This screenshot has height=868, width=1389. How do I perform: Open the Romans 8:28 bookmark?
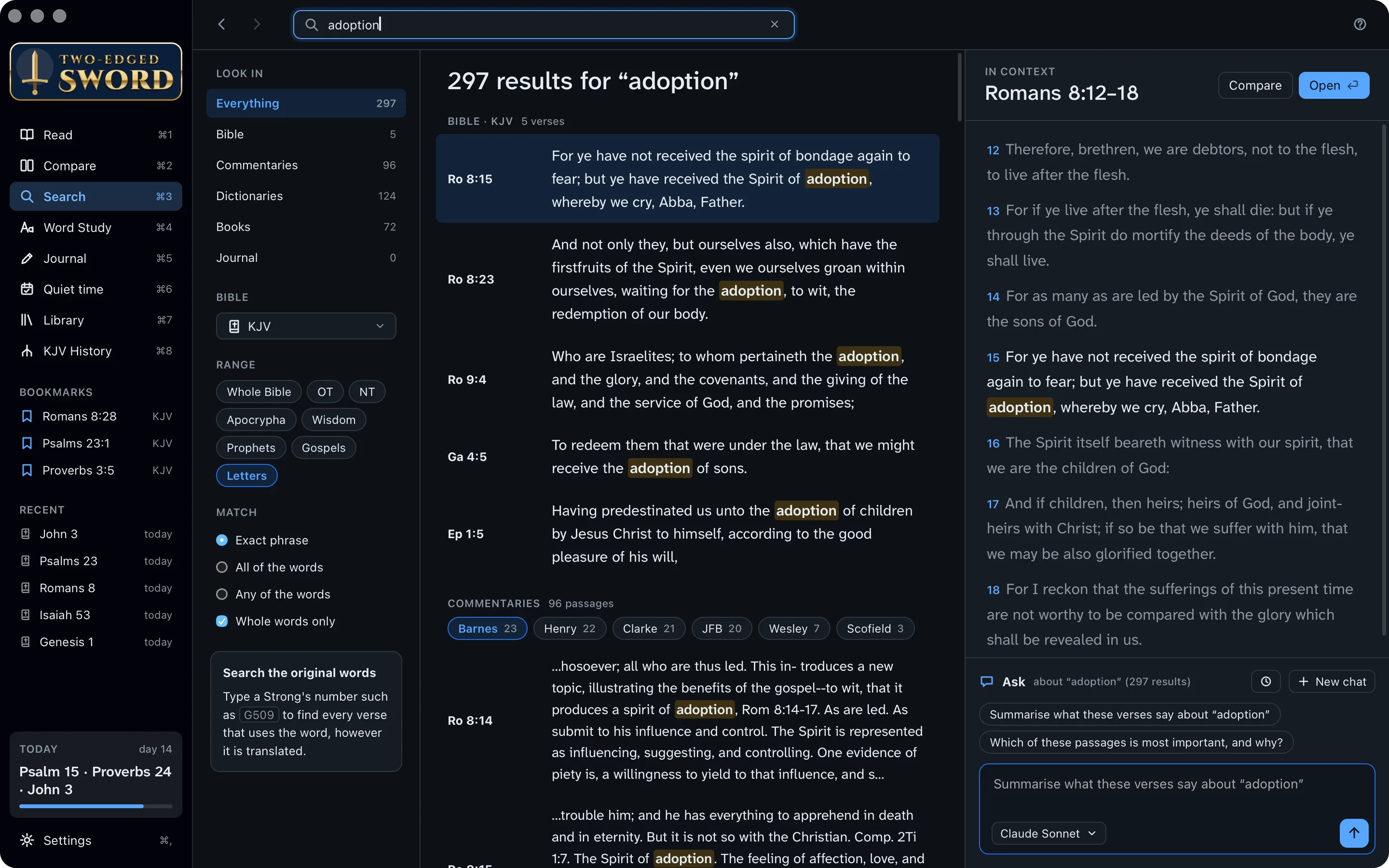click(96, 416)
